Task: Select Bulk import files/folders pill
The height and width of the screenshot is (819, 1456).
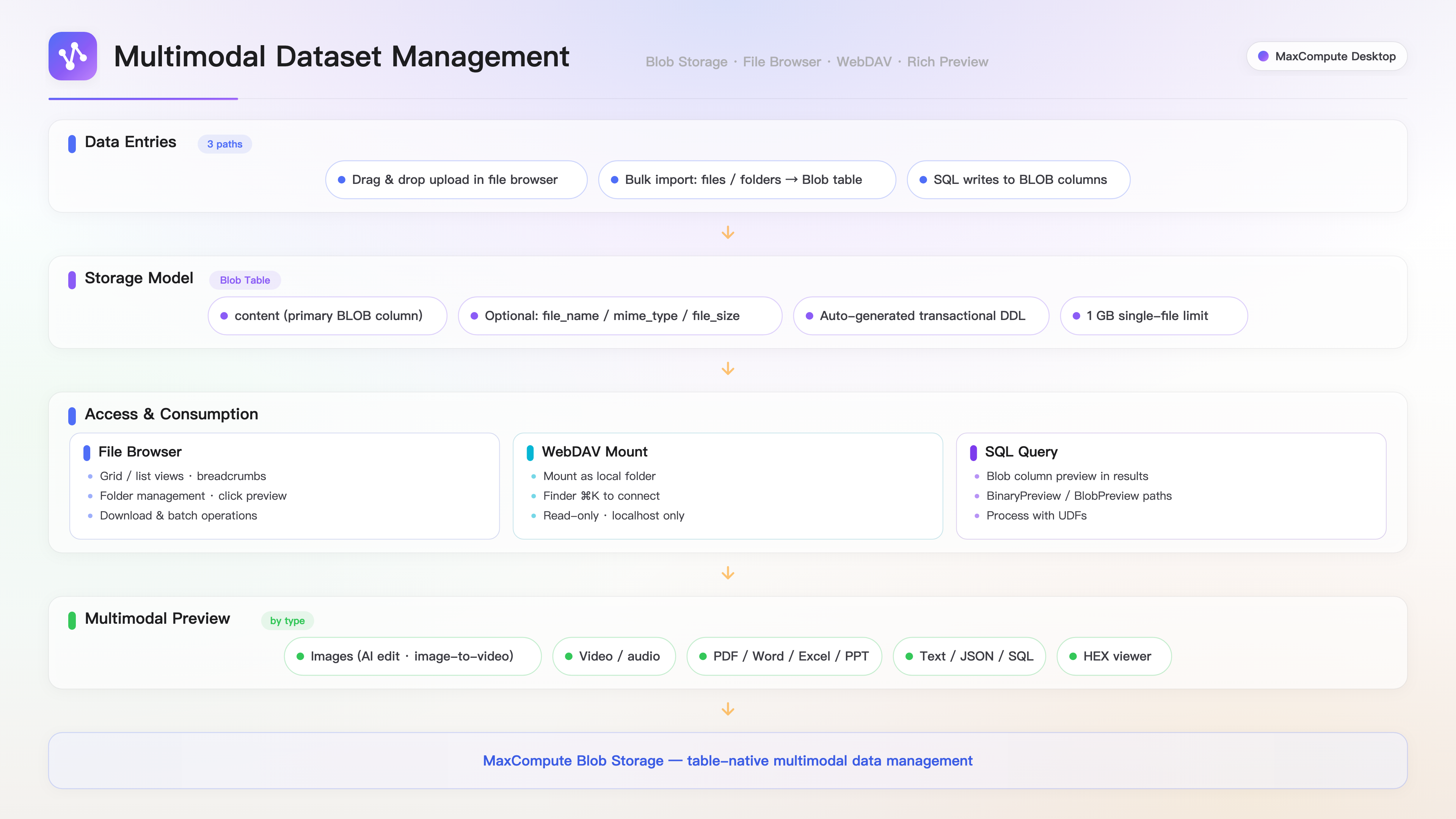Action: click(747, 180)
